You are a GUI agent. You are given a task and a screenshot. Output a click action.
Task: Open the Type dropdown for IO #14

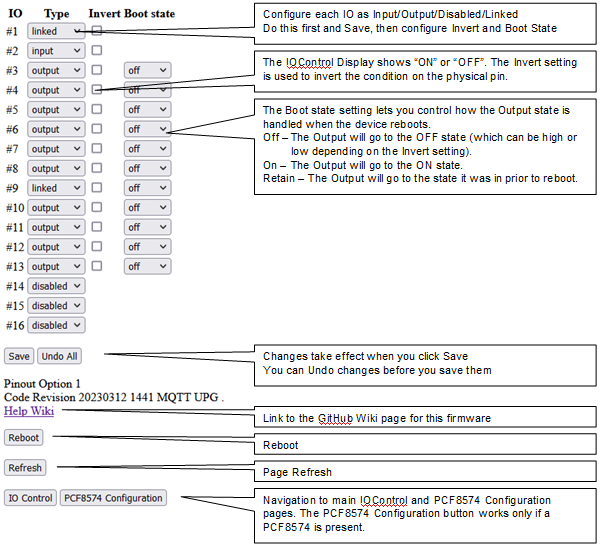(56, 286)
